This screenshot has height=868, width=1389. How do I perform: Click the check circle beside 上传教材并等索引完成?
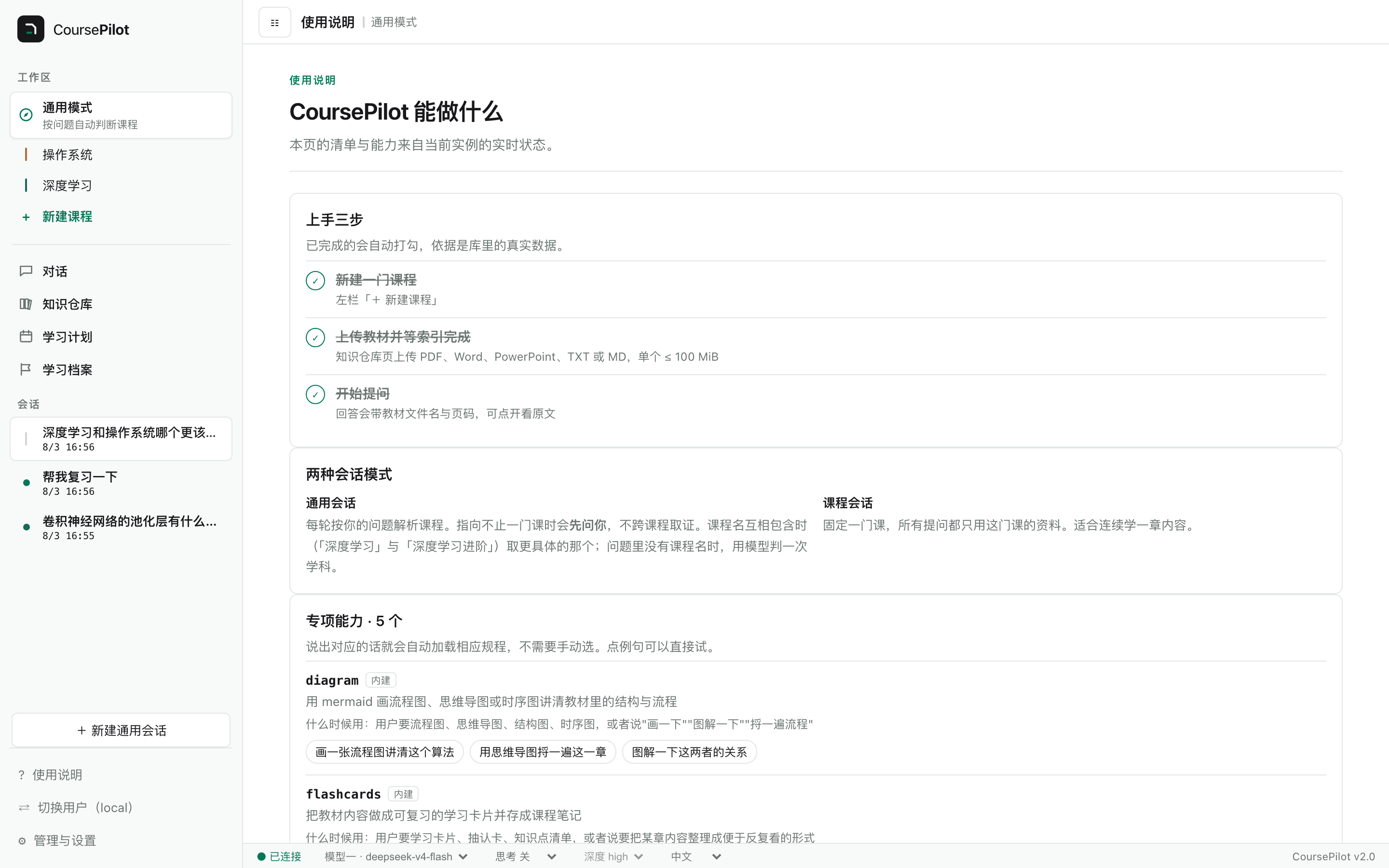tap(315, 338)
